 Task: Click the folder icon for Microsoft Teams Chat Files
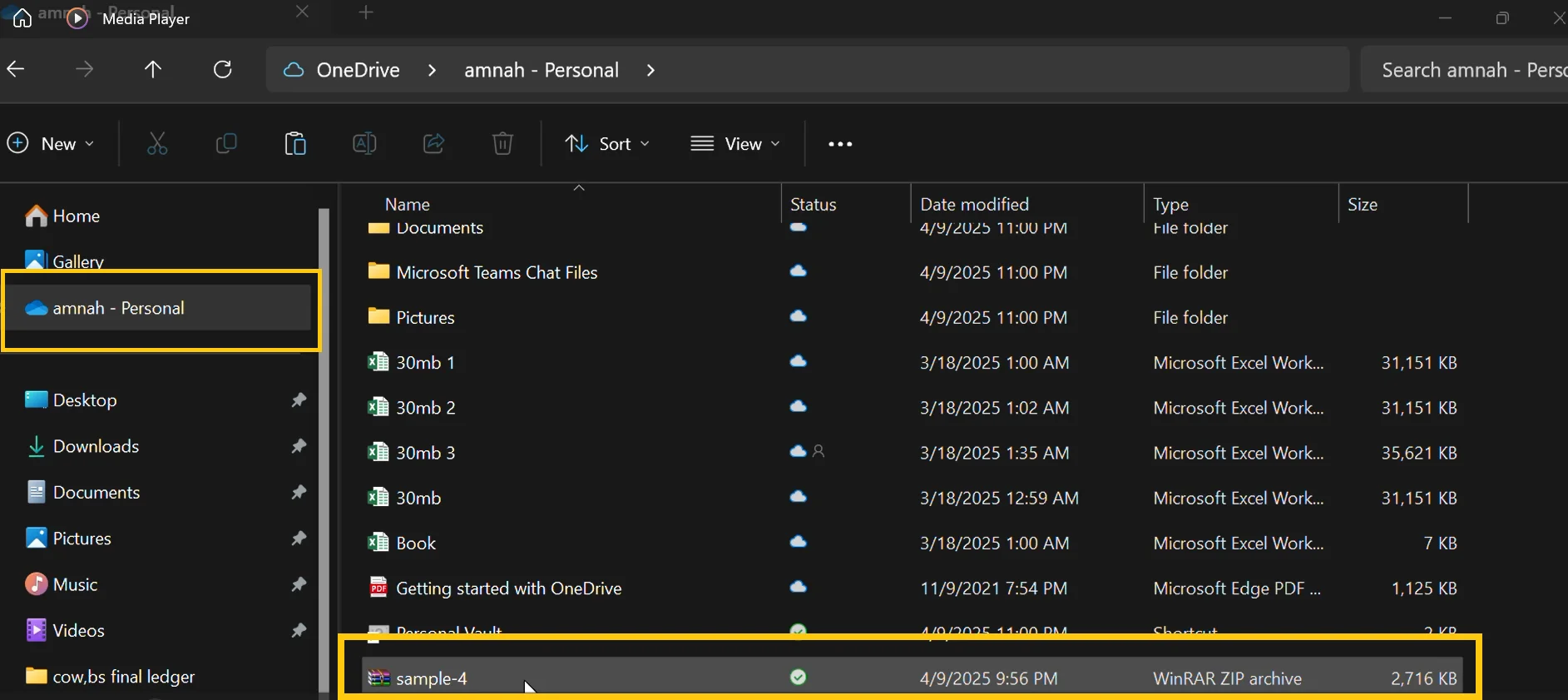378,271
